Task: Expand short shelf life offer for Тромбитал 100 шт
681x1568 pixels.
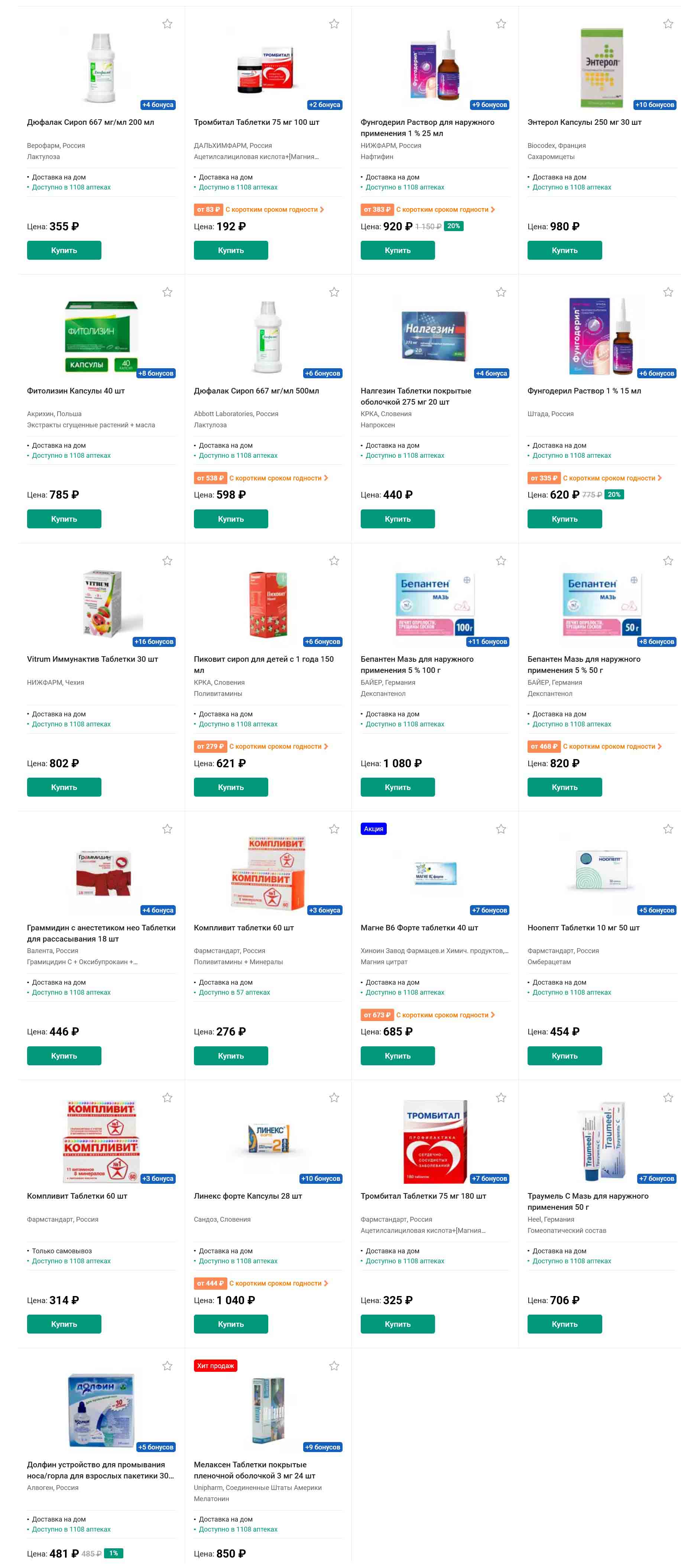Action: point(259,210)
